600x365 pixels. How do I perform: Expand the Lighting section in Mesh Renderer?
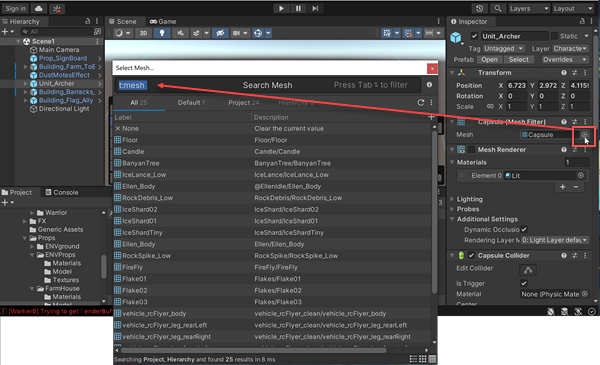coord(469,199)
